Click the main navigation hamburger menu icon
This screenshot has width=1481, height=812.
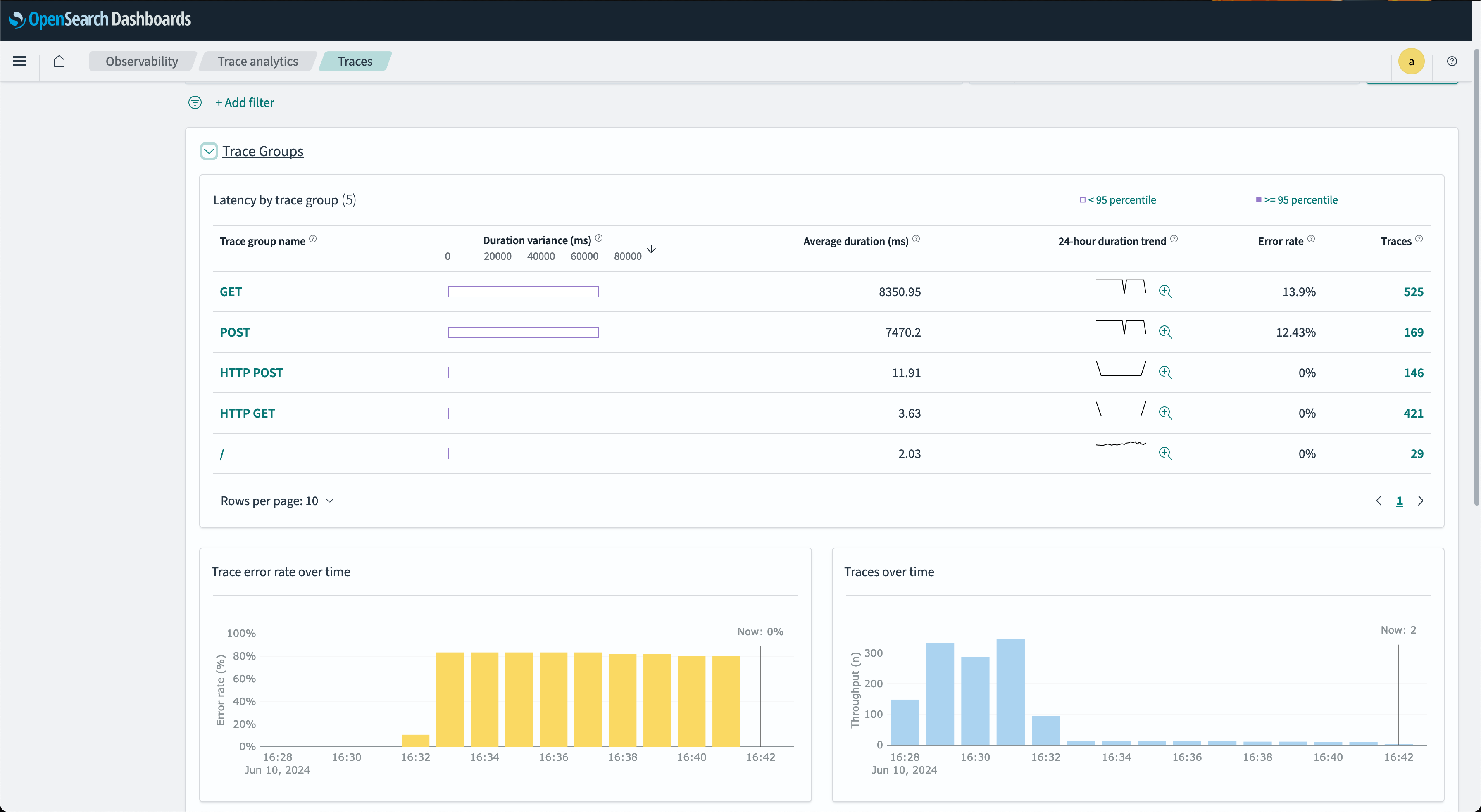[x=20, y=61]
